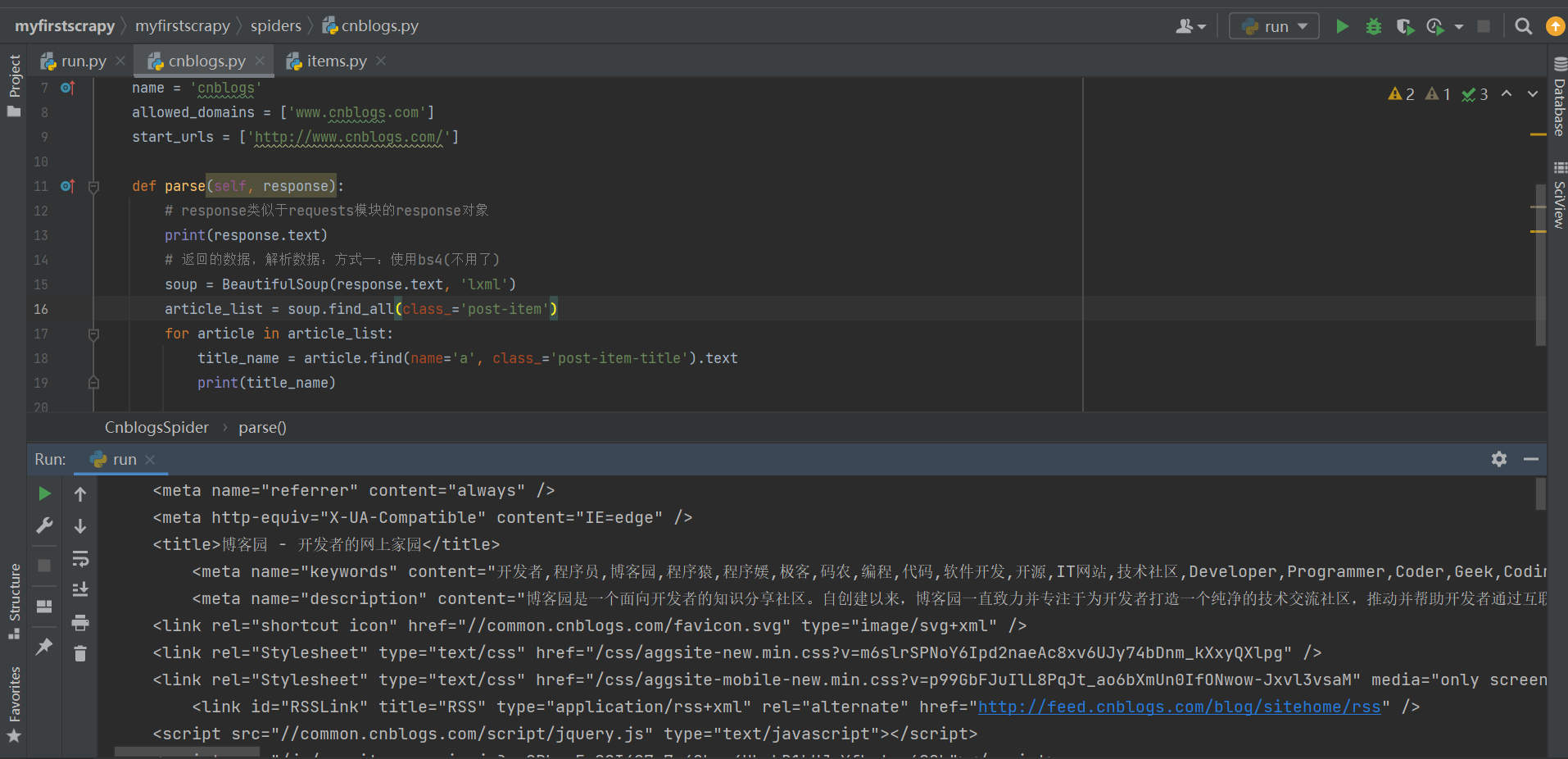This screenshot has width=1568, height=759.
Task: Click the override gutter icon on line 11
Action: click(x=68, y=186)
